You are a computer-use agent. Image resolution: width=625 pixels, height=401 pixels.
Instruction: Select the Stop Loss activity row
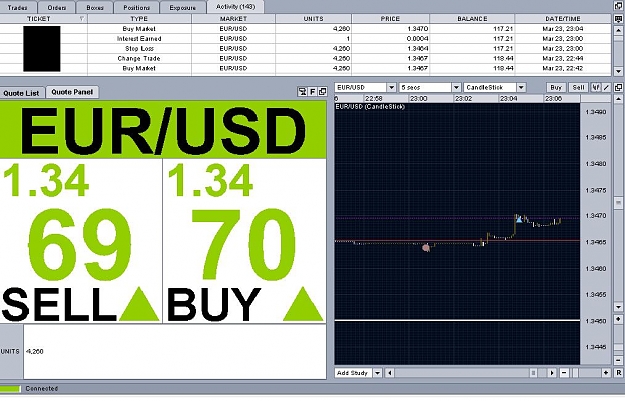click(305, 49)
